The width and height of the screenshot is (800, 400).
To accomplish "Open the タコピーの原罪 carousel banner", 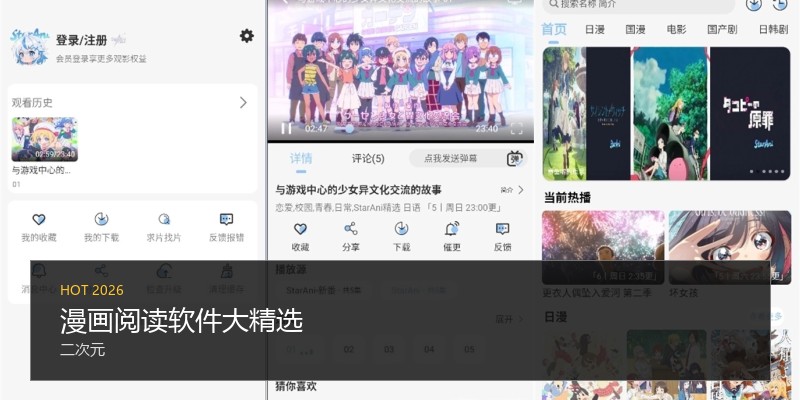I will [750, 113].
